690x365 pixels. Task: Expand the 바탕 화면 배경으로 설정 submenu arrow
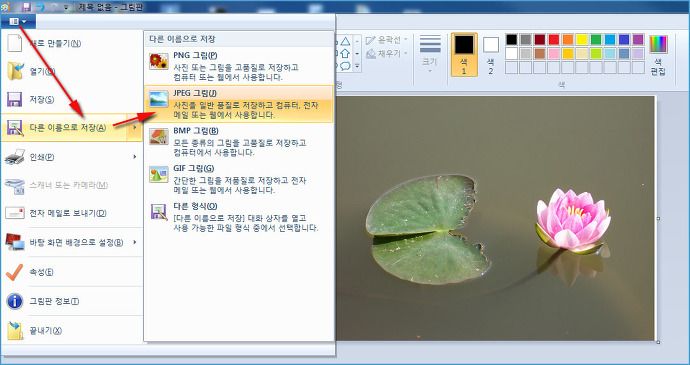point(135,242)
